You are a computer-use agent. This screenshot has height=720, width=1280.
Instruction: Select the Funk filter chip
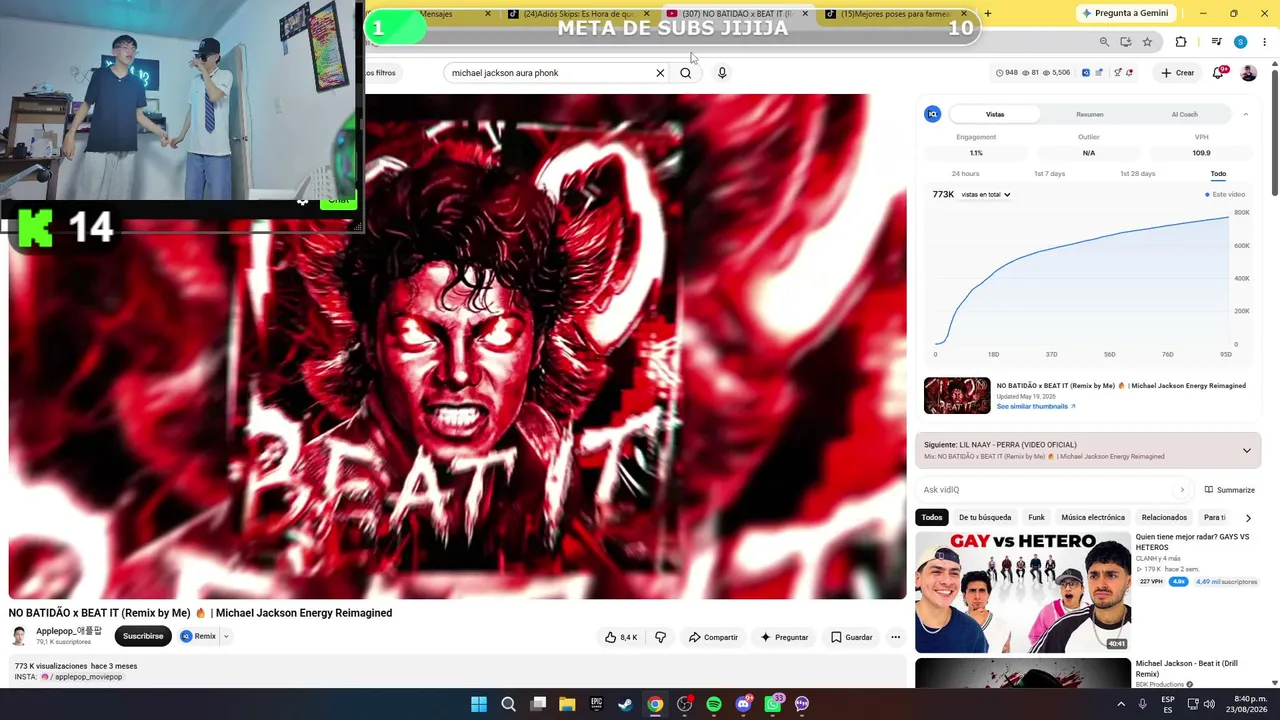tap(1036, 518)
